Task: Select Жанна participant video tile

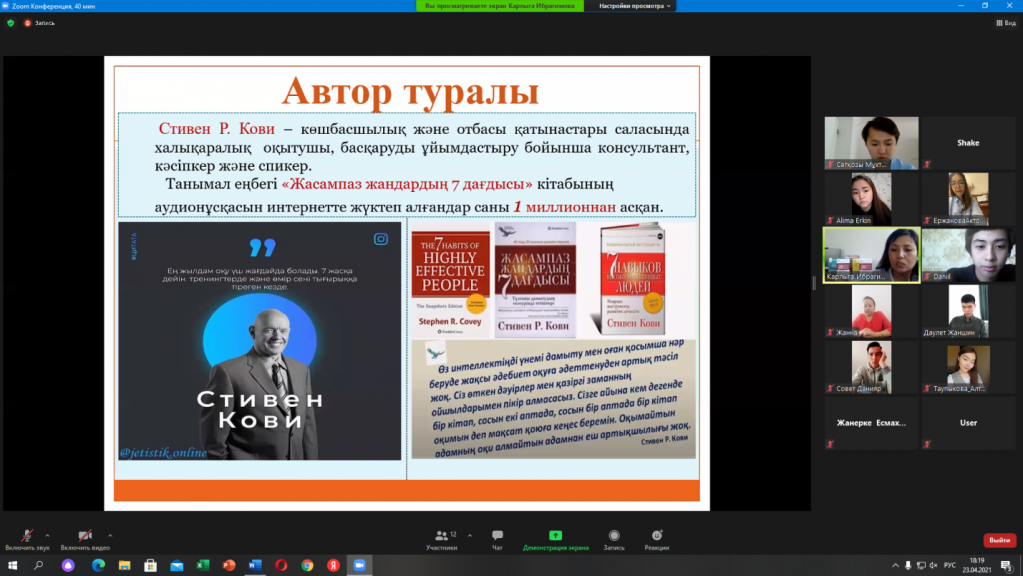Action: pos(871,311)
